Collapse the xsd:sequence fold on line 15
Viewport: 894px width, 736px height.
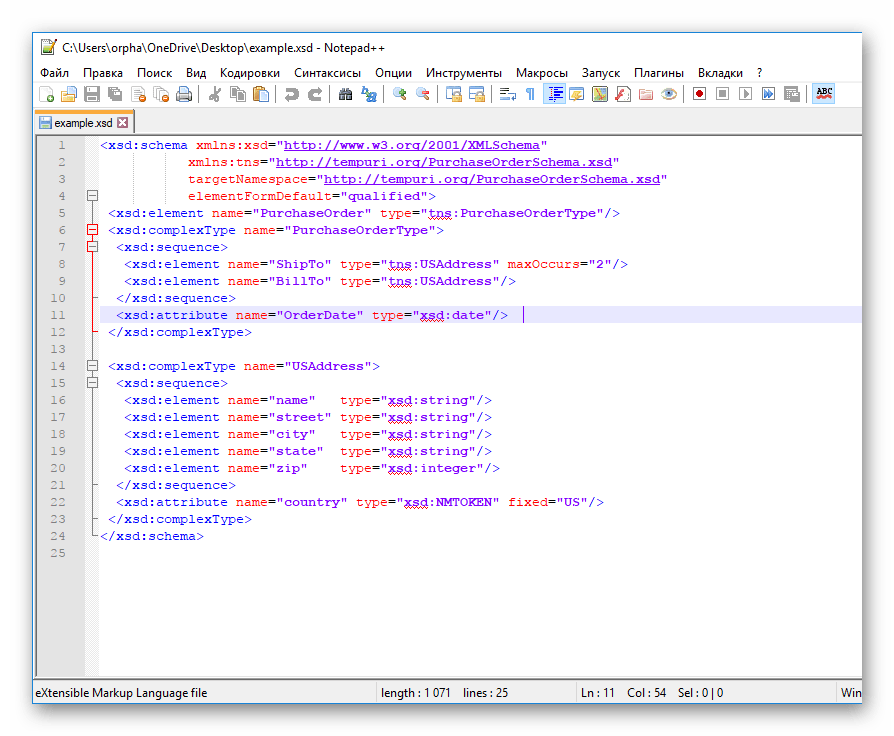pyautogui.click(x=92, y=383)
